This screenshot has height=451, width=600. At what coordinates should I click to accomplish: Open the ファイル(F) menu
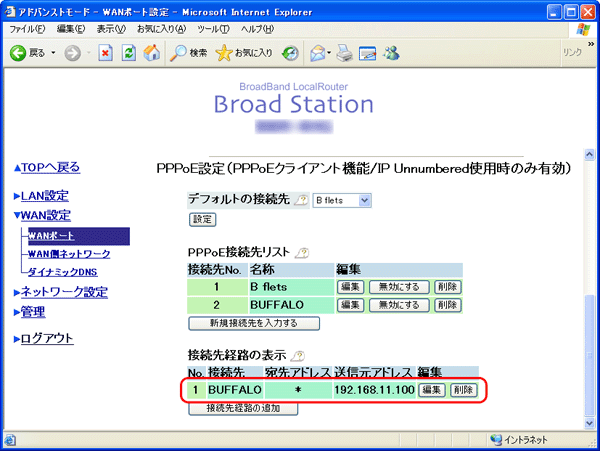pos(27,29)
